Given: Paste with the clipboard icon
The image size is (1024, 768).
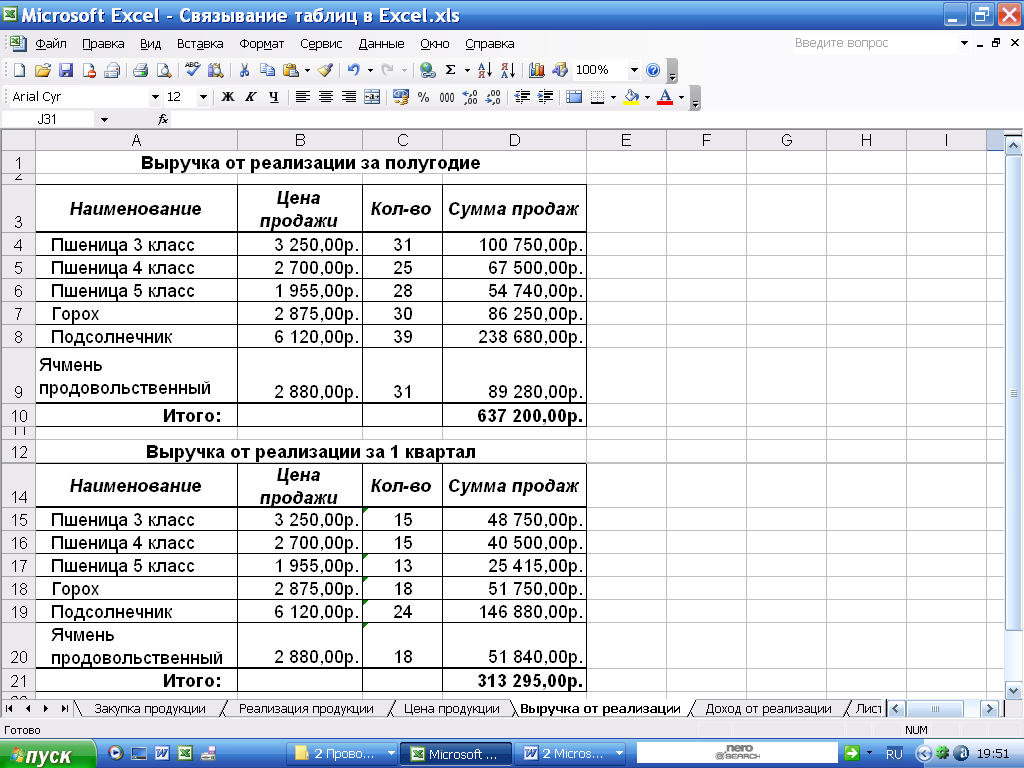Looking at the screenshot, I should tap(291, 70).
